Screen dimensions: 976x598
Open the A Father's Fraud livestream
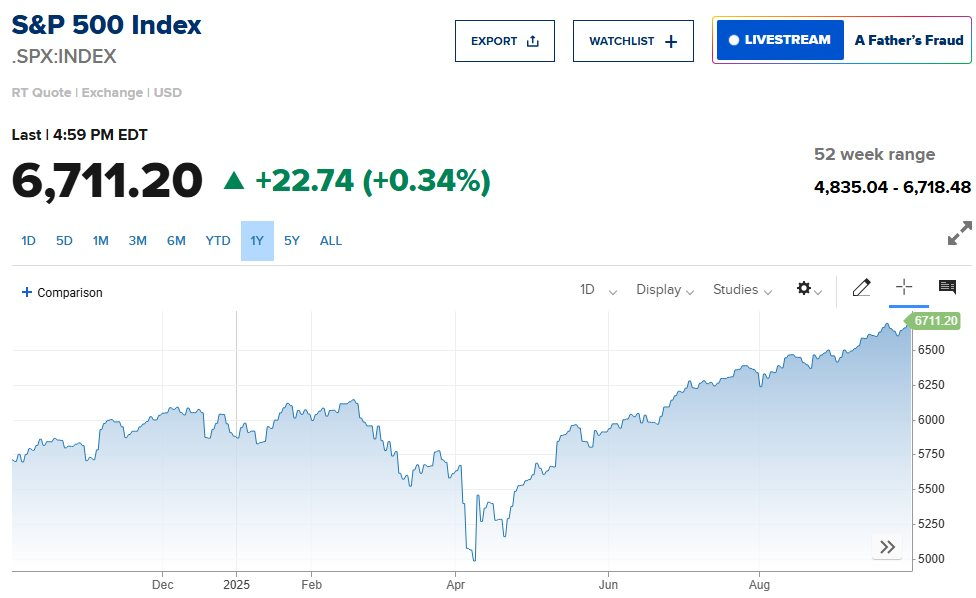point(909,41)
